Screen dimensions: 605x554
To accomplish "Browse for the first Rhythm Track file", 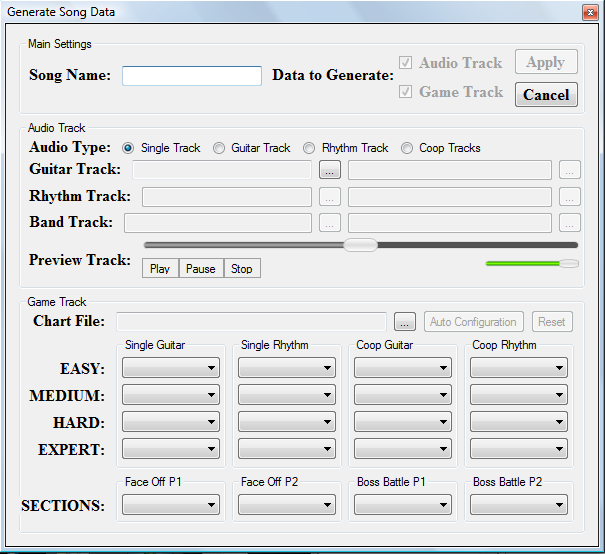I will (x=330, y=197).
